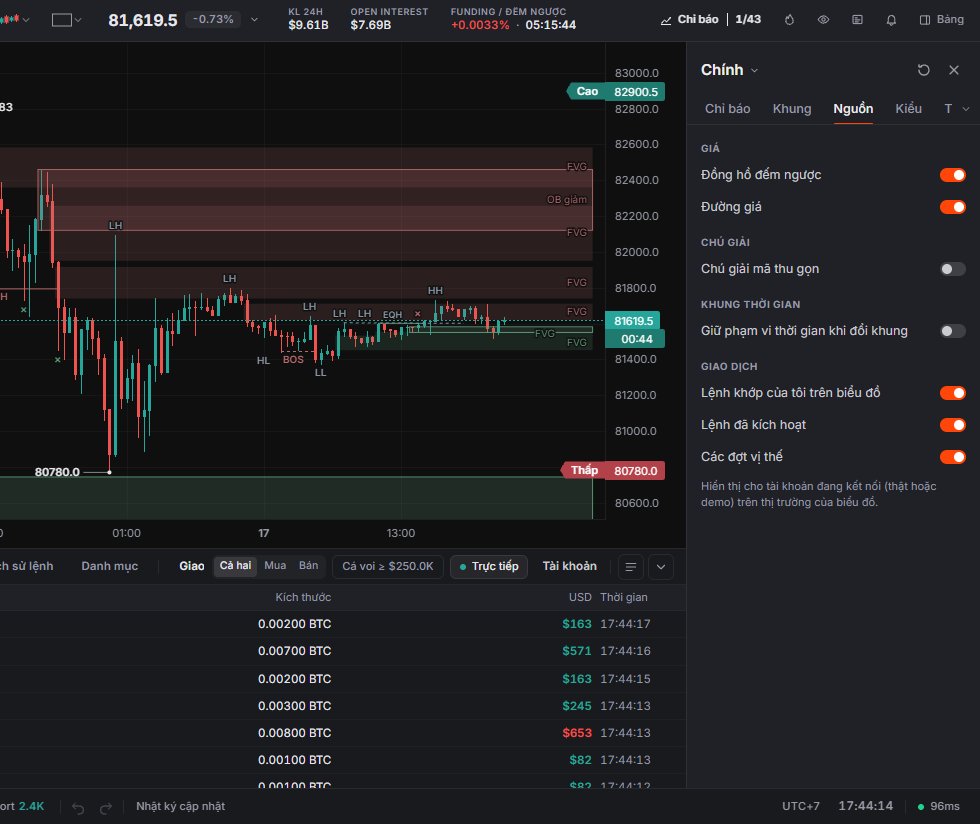Viewport: 980px width, 824px height.
Task: Open the news panel icon beside the bell
Action: pyautogui.click(x=858, y=20)
